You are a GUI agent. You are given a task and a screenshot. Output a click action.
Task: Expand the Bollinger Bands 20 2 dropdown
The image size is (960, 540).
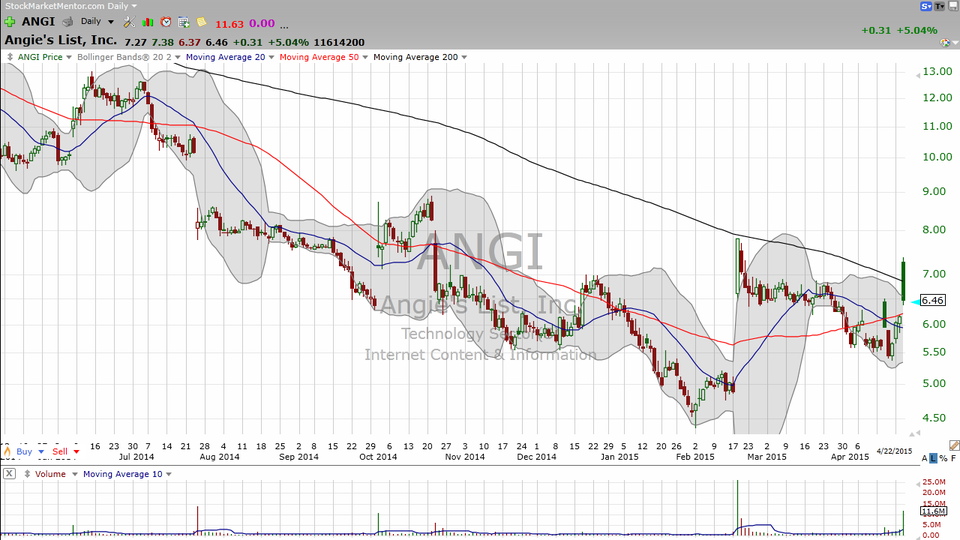[x=178, y=57]
